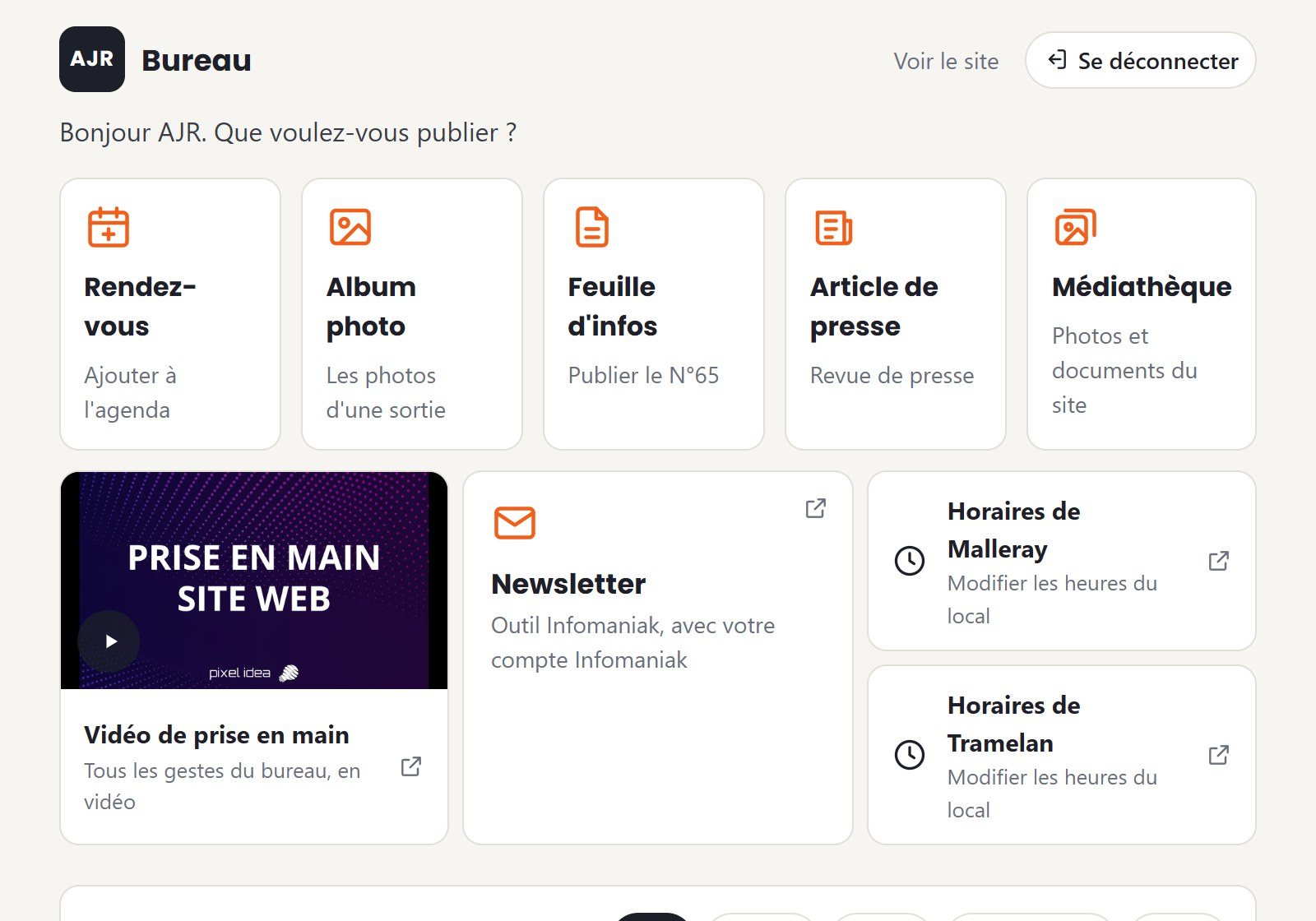Image resolution: width=1316 pixels, height=921 pixels.
Task: Click 'Revue de presse' text
Action: tap(892, 376)
